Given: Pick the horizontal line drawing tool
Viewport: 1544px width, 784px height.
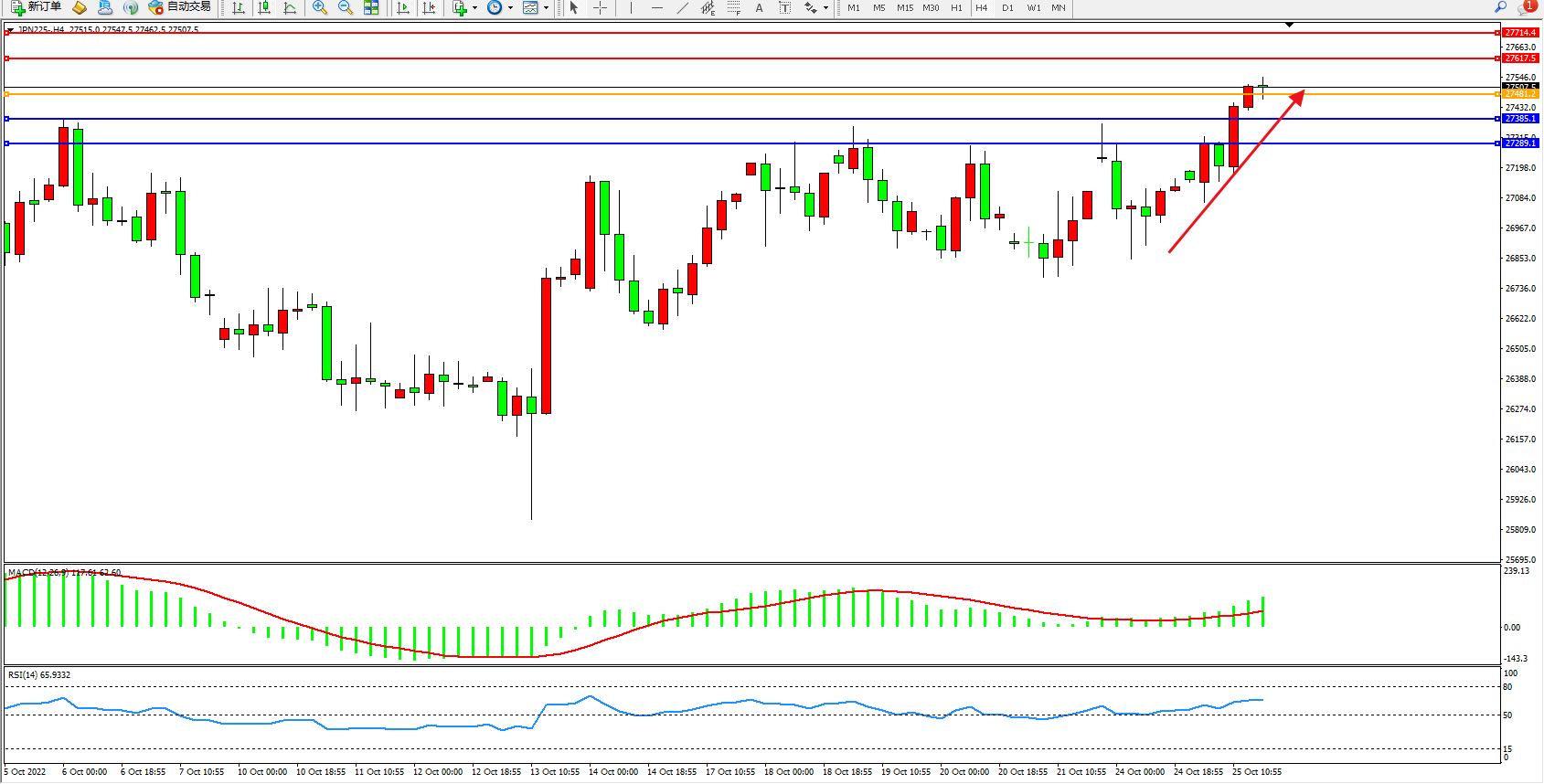Looking at the screenshot, I should point(656,7).
